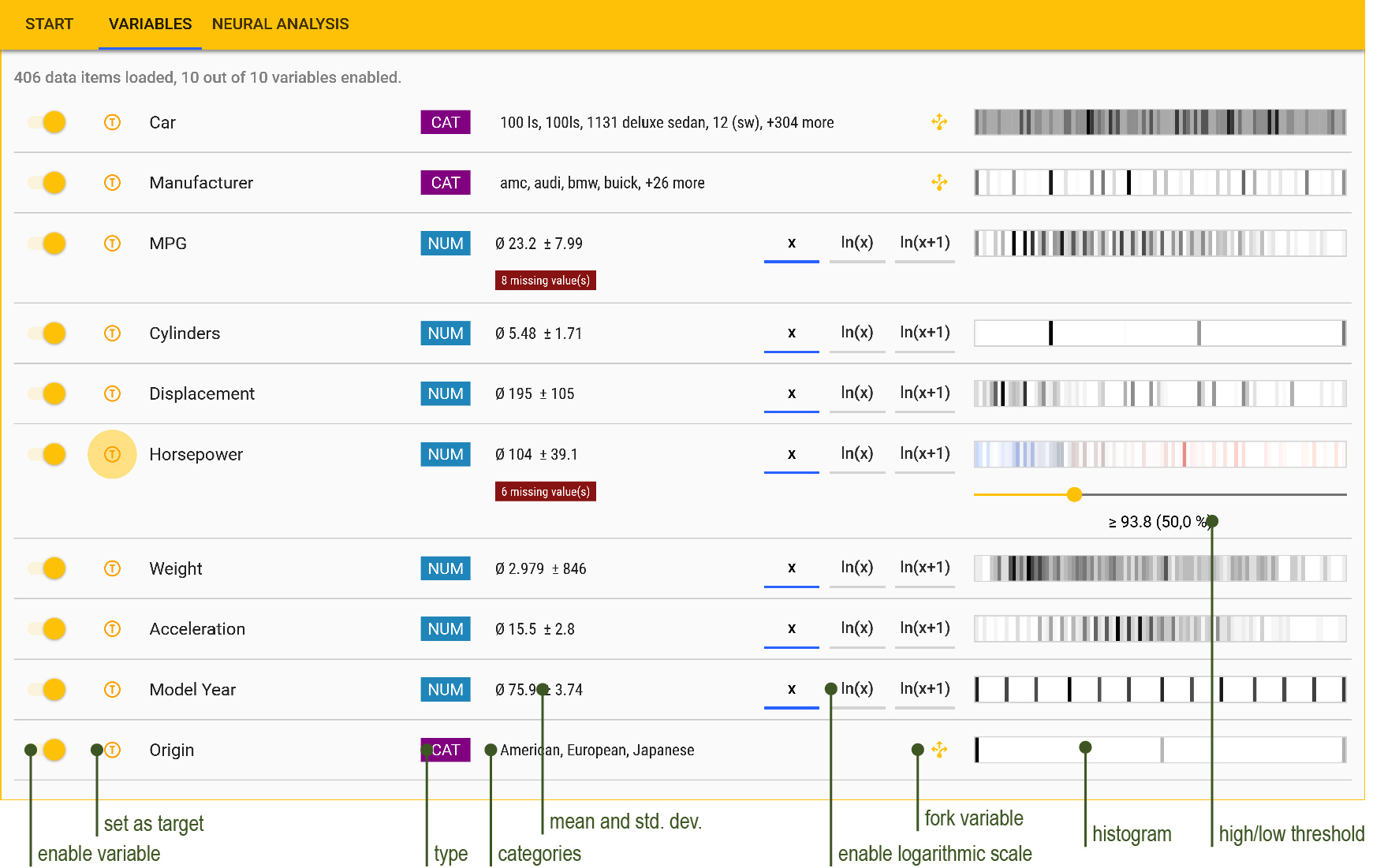Click the Horsepower threshold slider handle

1074,494
